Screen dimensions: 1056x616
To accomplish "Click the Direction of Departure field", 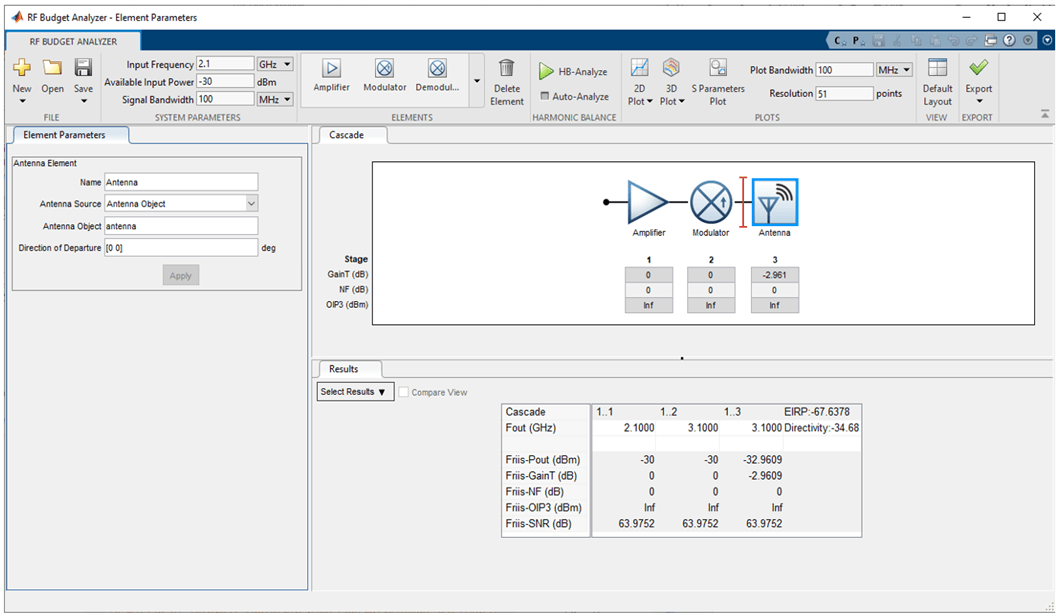I will click(x=181, y=247).
